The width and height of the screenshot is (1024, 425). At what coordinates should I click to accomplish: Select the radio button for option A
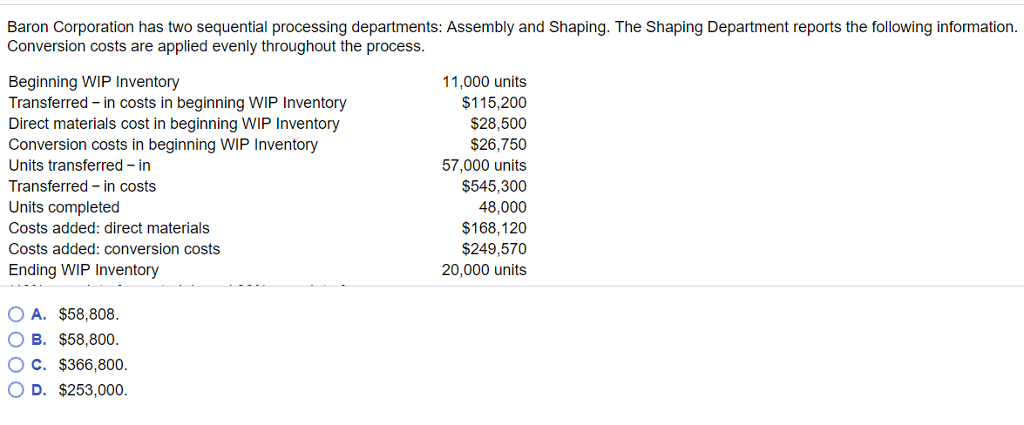coord(15,314)
